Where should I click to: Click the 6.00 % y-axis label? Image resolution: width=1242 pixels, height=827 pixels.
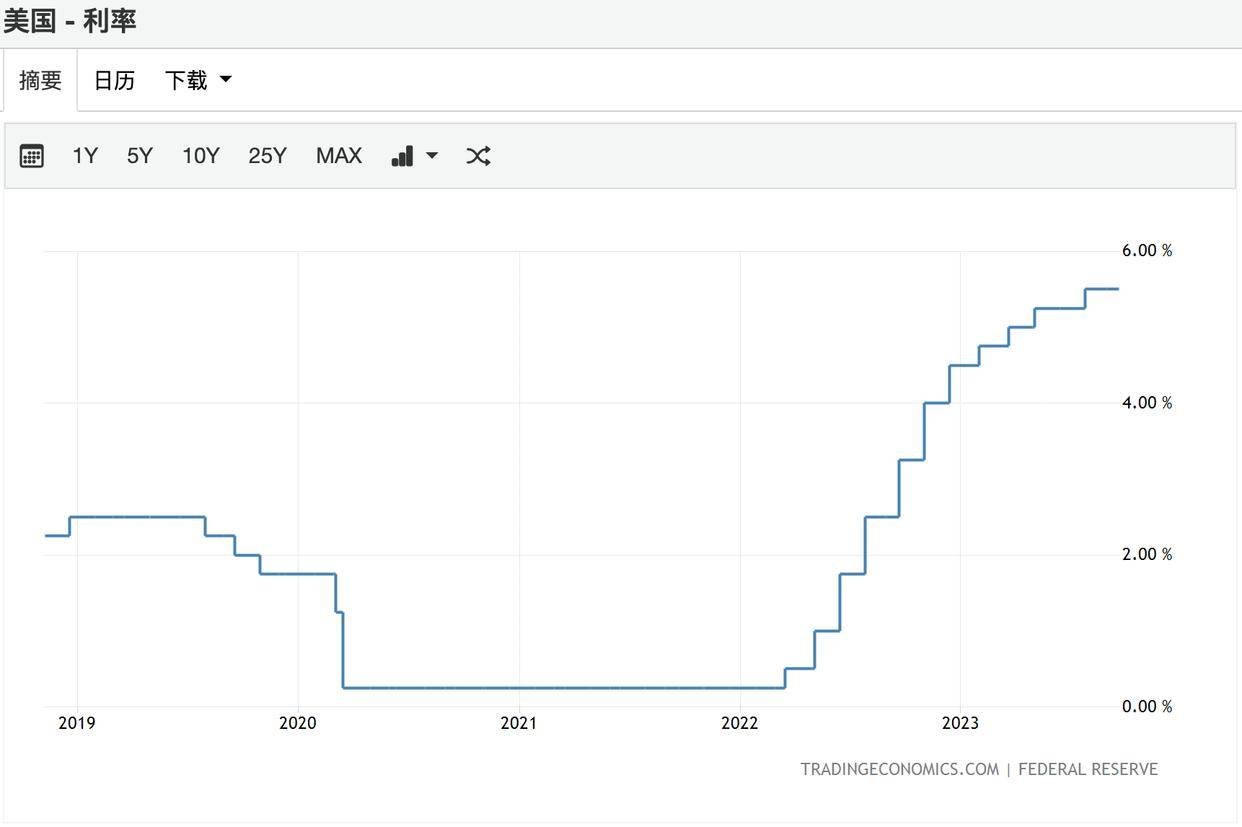click(1146, 250)
